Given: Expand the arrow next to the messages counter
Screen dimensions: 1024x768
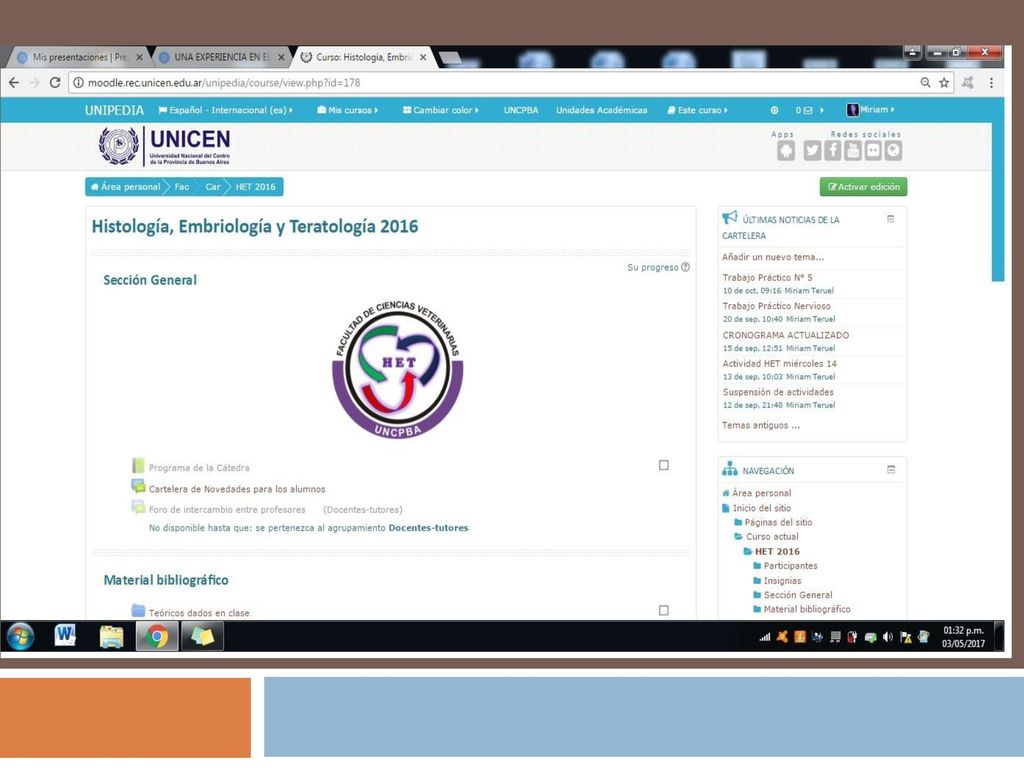Looking at the screenshot, I should [822, 110].
